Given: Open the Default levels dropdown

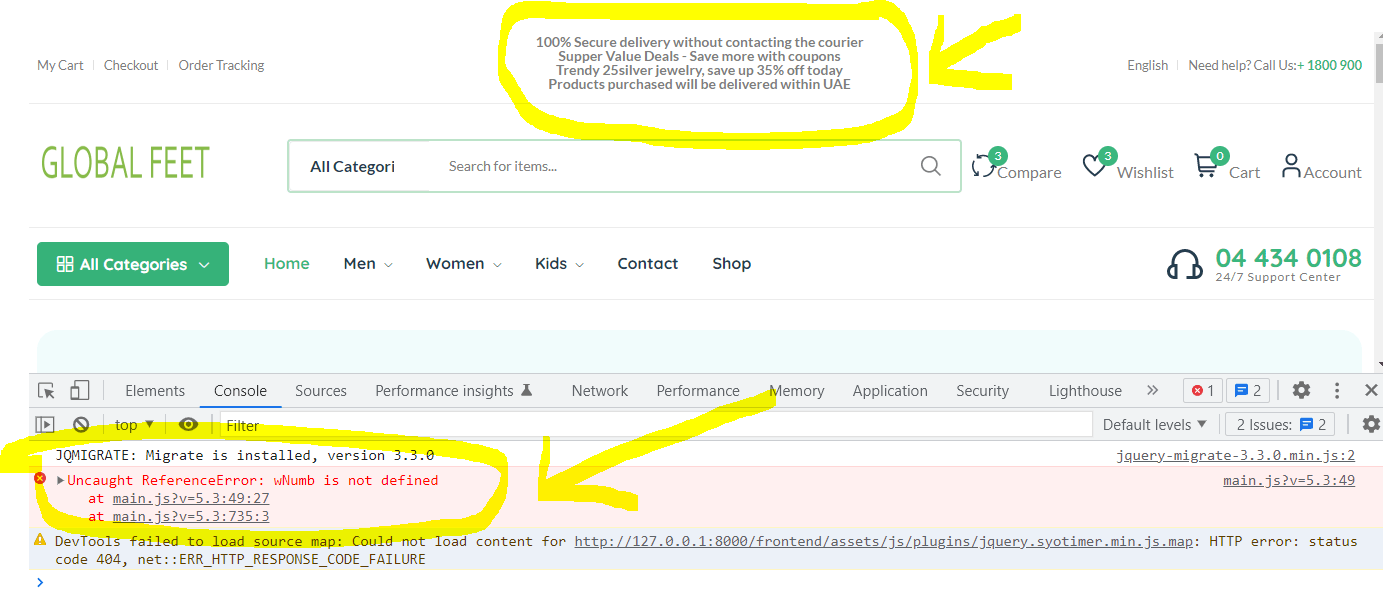Looking at the screenshot, I should (x=1155, y=424).
